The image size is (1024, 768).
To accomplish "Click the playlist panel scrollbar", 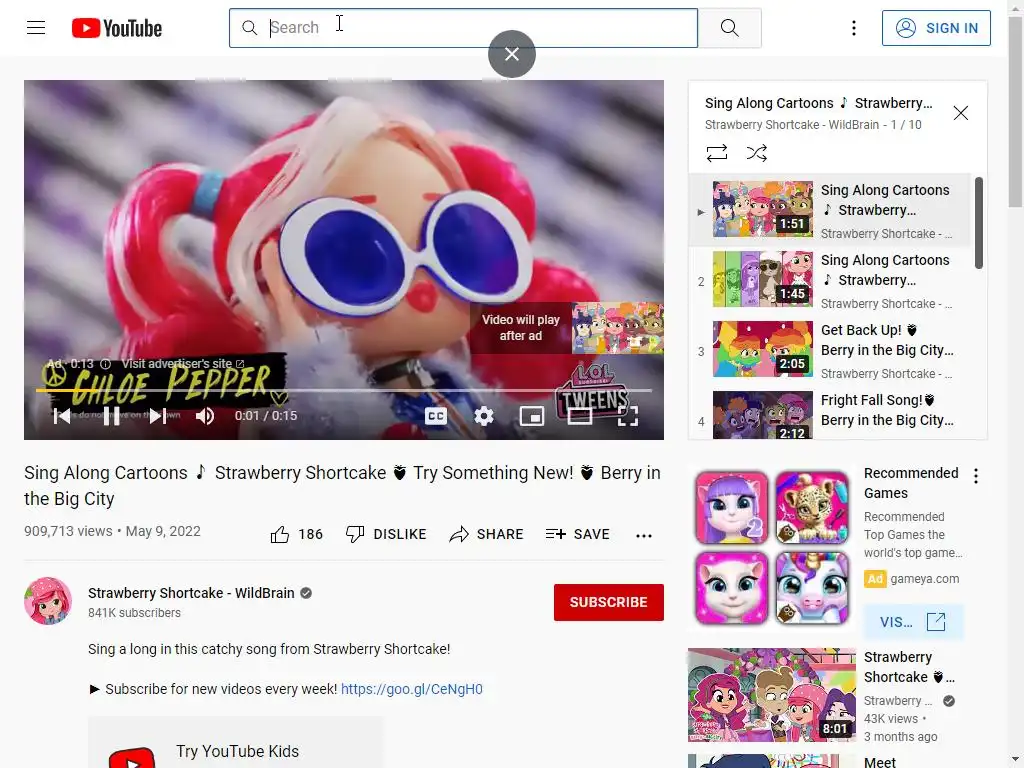I will (979, 222).
